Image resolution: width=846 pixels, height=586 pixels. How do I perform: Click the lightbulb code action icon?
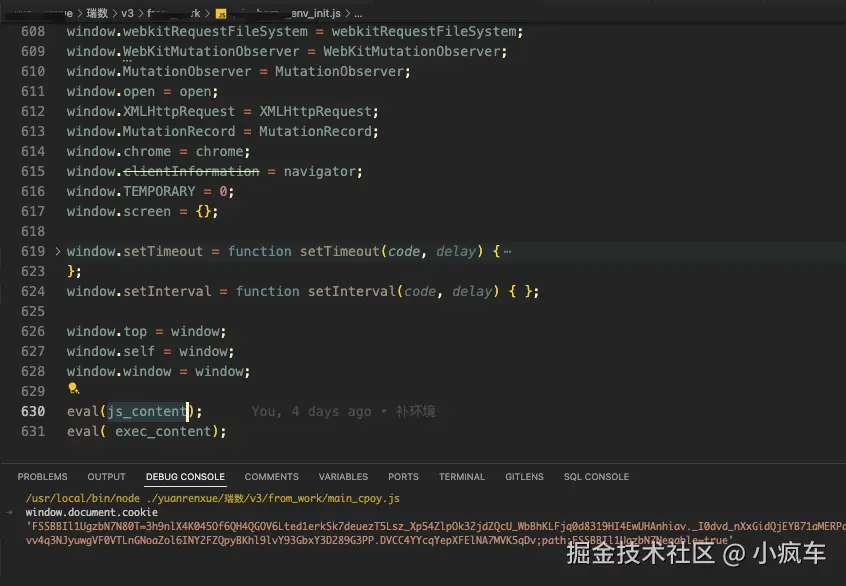[73, 389]
